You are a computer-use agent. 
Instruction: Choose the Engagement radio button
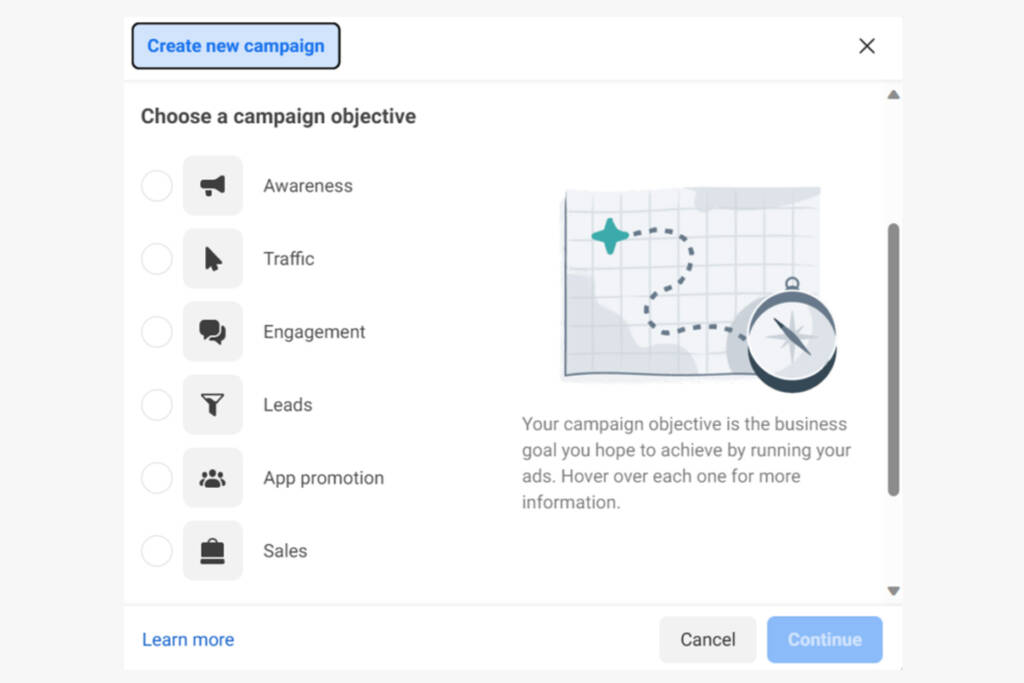157,332
